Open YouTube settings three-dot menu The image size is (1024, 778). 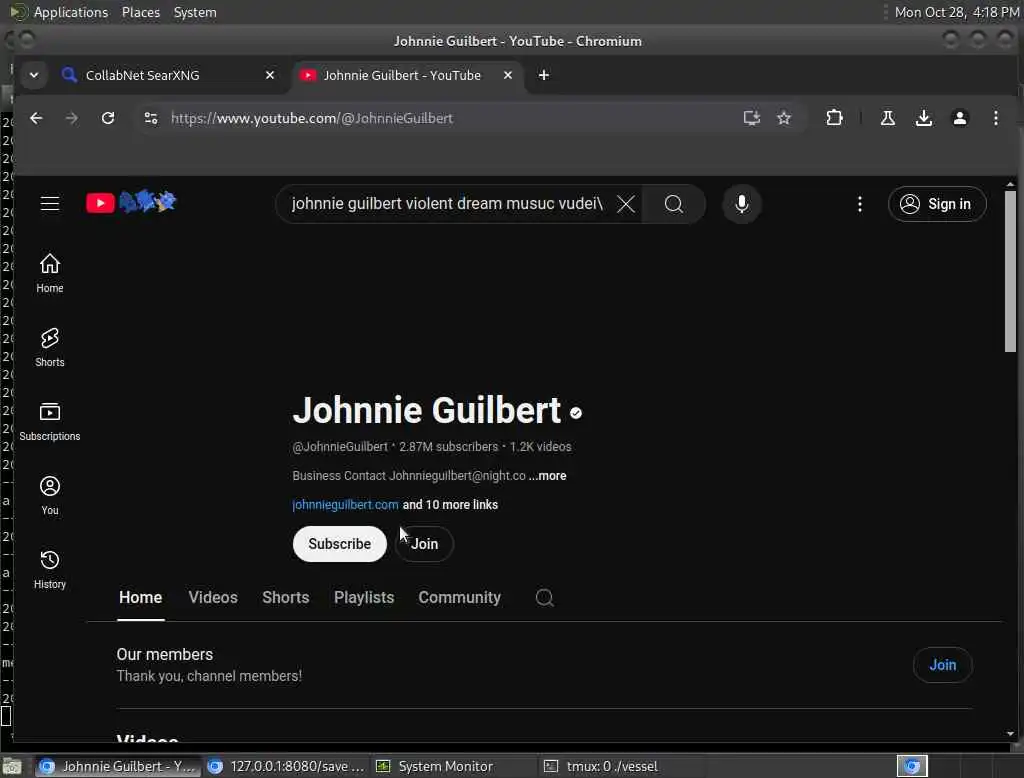click(x=859, y=204)
